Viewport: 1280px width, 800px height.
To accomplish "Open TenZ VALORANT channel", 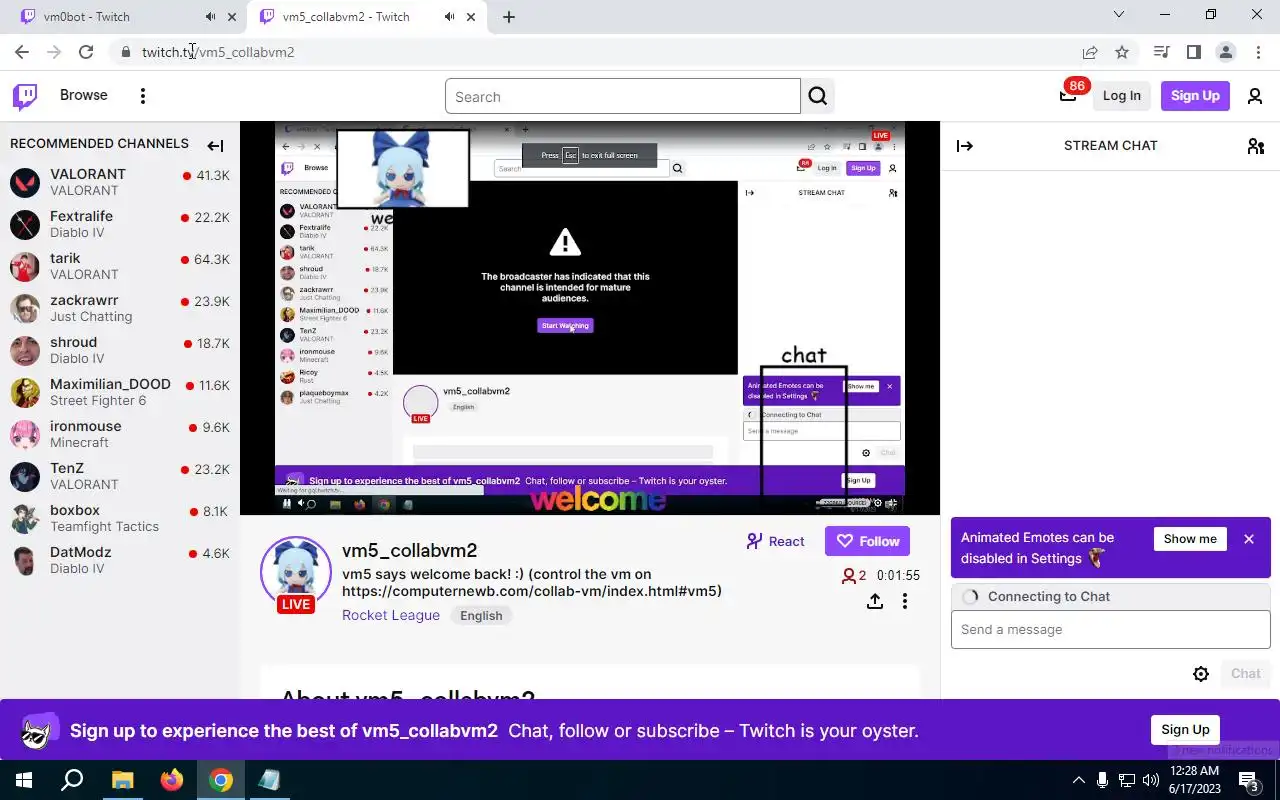I will click(x=120, y=476).
